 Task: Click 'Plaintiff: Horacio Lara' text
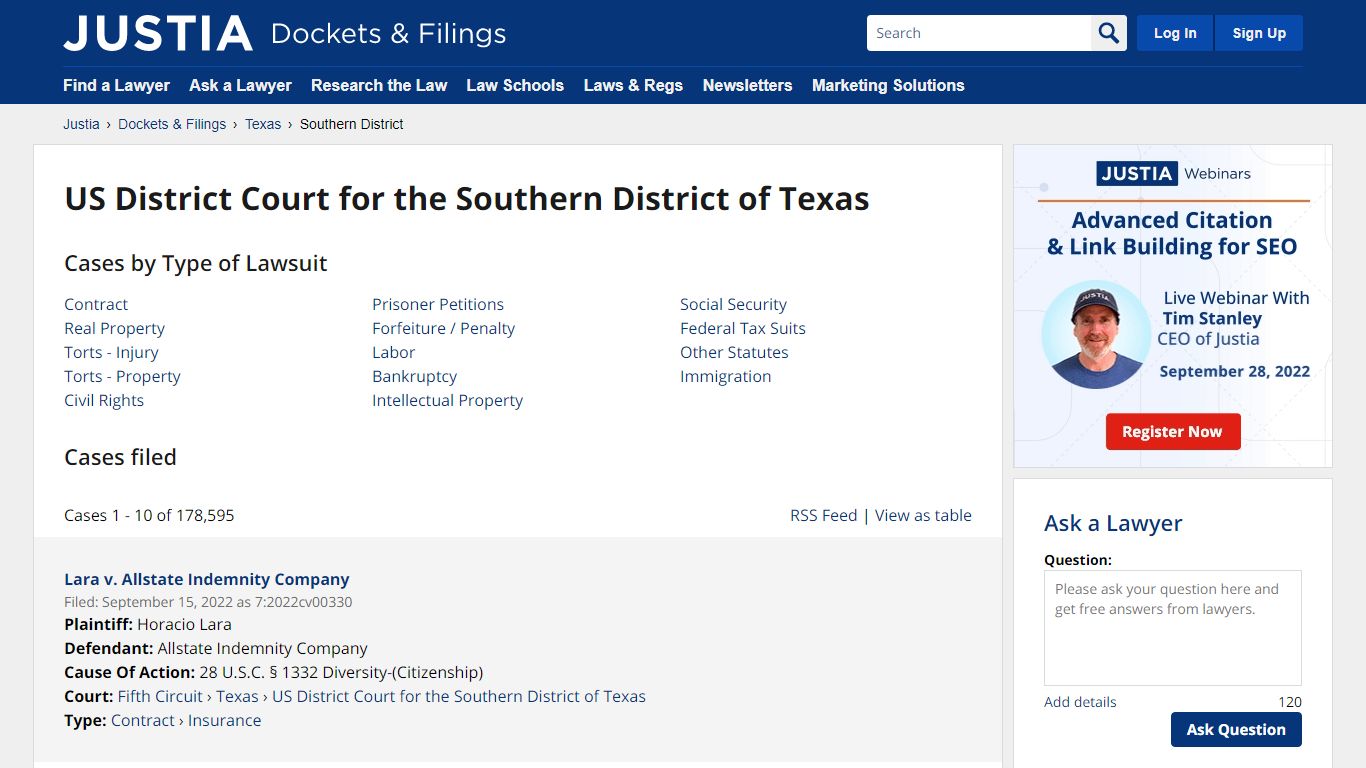148,624
